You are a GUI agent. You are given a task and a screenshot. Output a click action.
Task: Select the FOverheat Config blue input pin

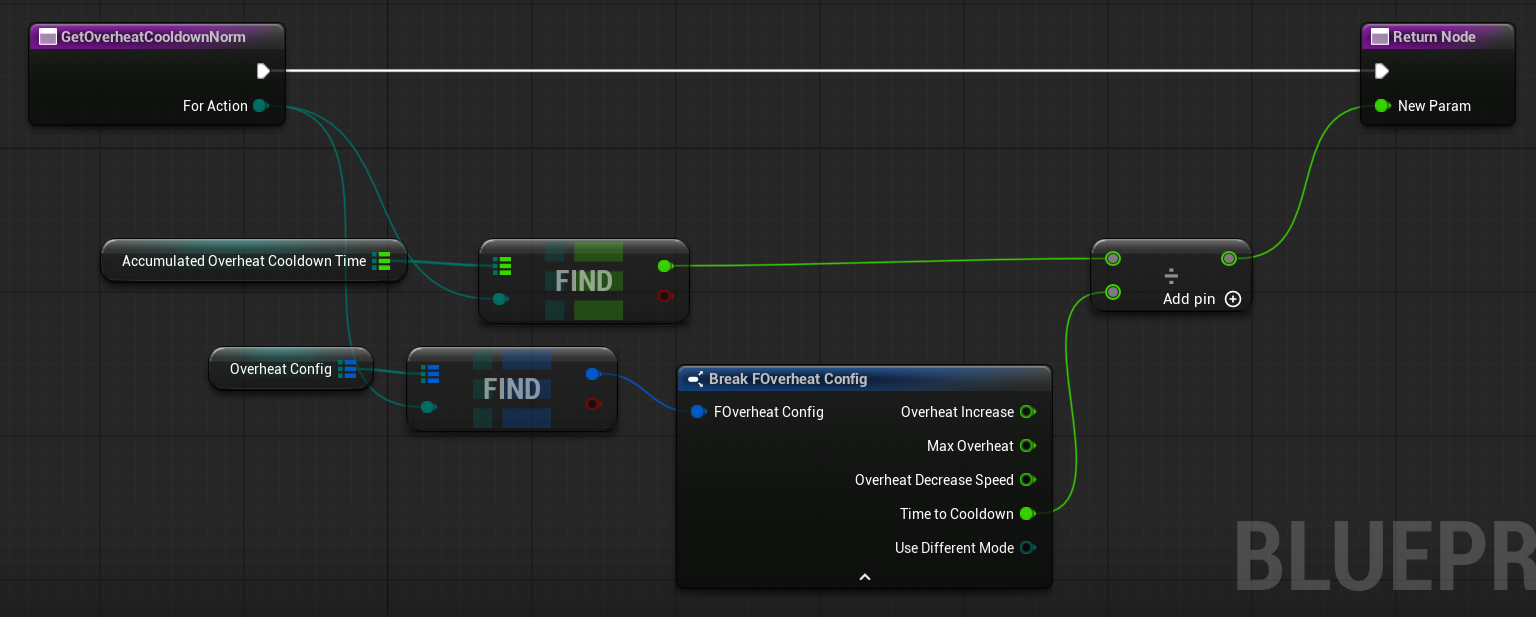tap(698, 412)
